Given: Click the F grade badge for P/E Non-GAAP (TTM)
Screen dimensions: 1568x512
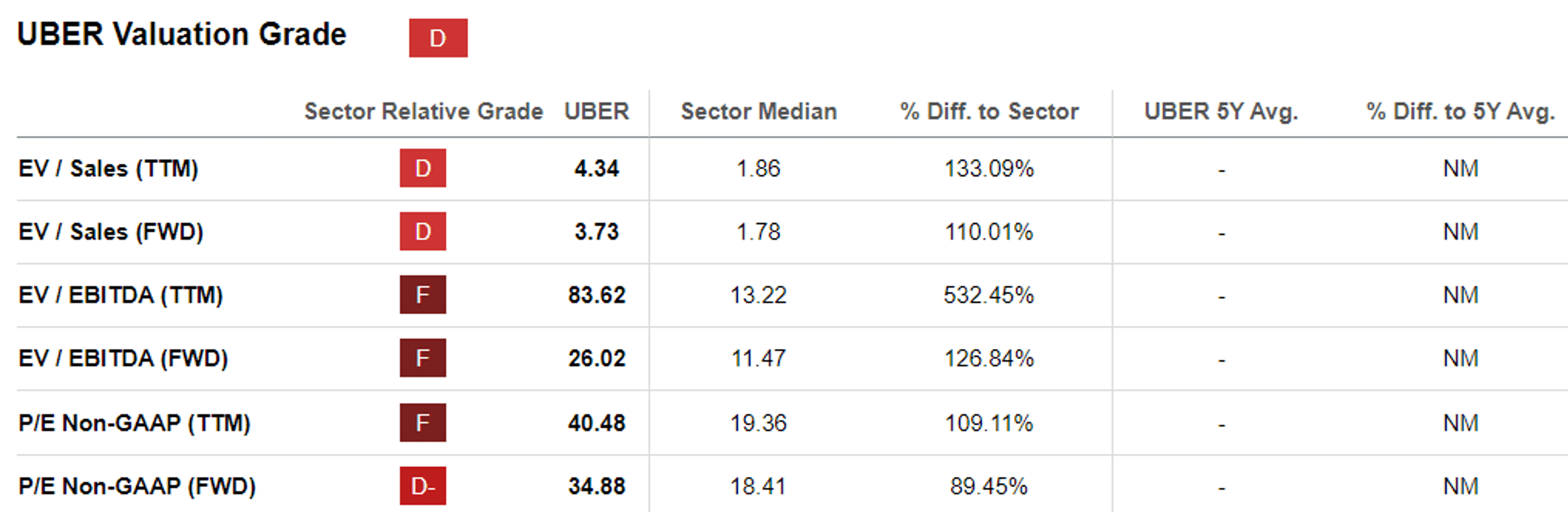Looking at the screenshot, I should tap(422, 422).
